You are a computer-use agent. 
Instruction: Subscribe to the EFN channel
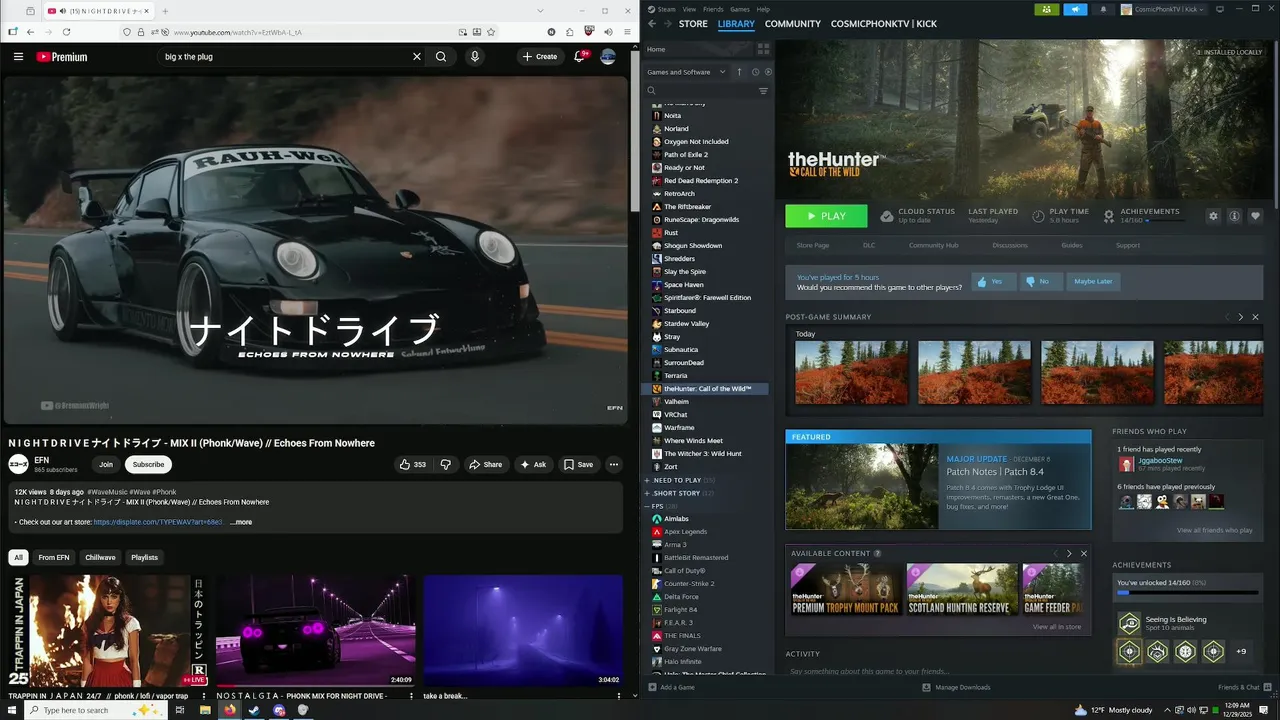coord(148,464)
